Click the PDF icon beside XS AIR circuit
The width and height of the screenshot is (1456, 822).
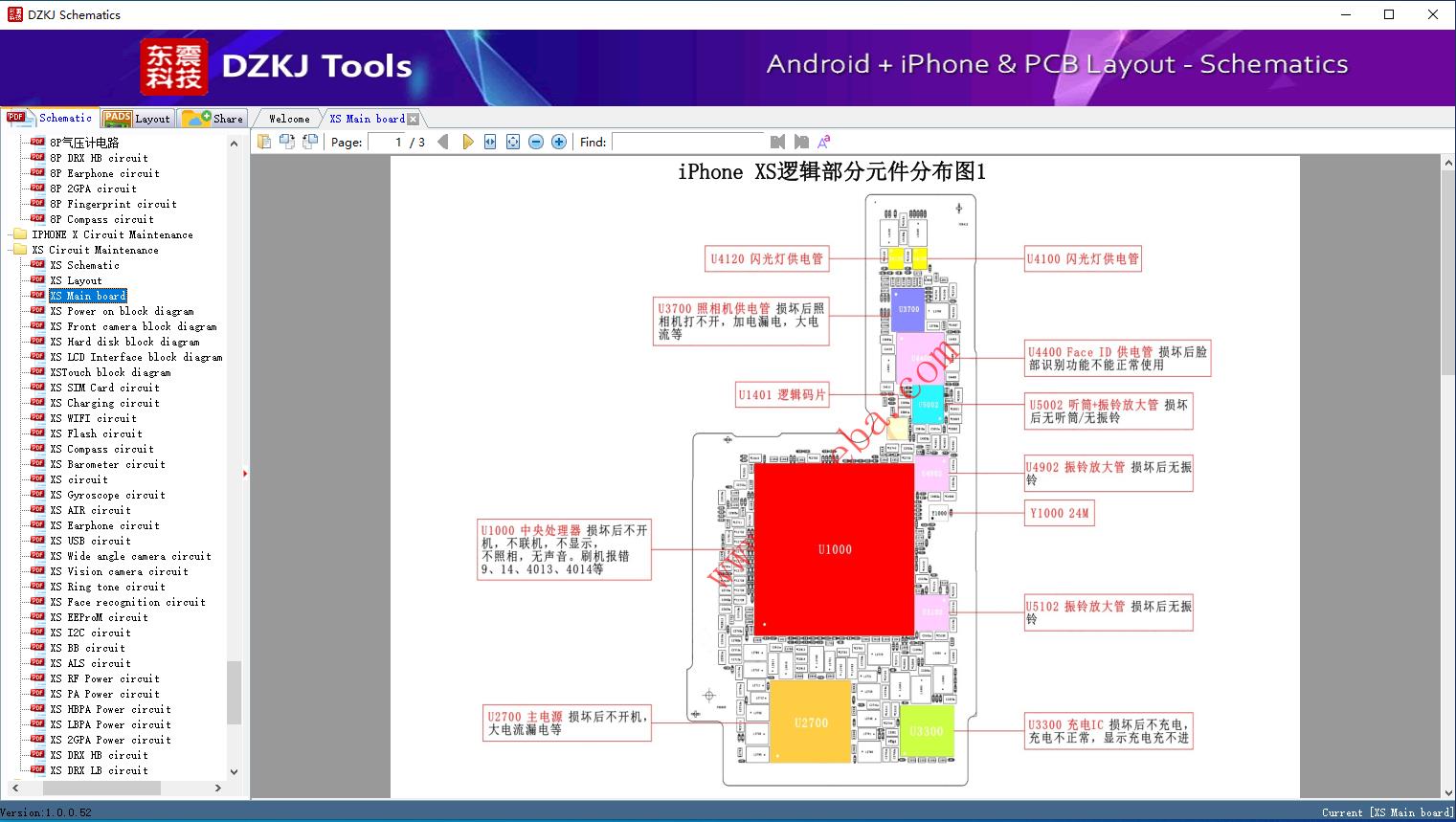coord(37,510)
